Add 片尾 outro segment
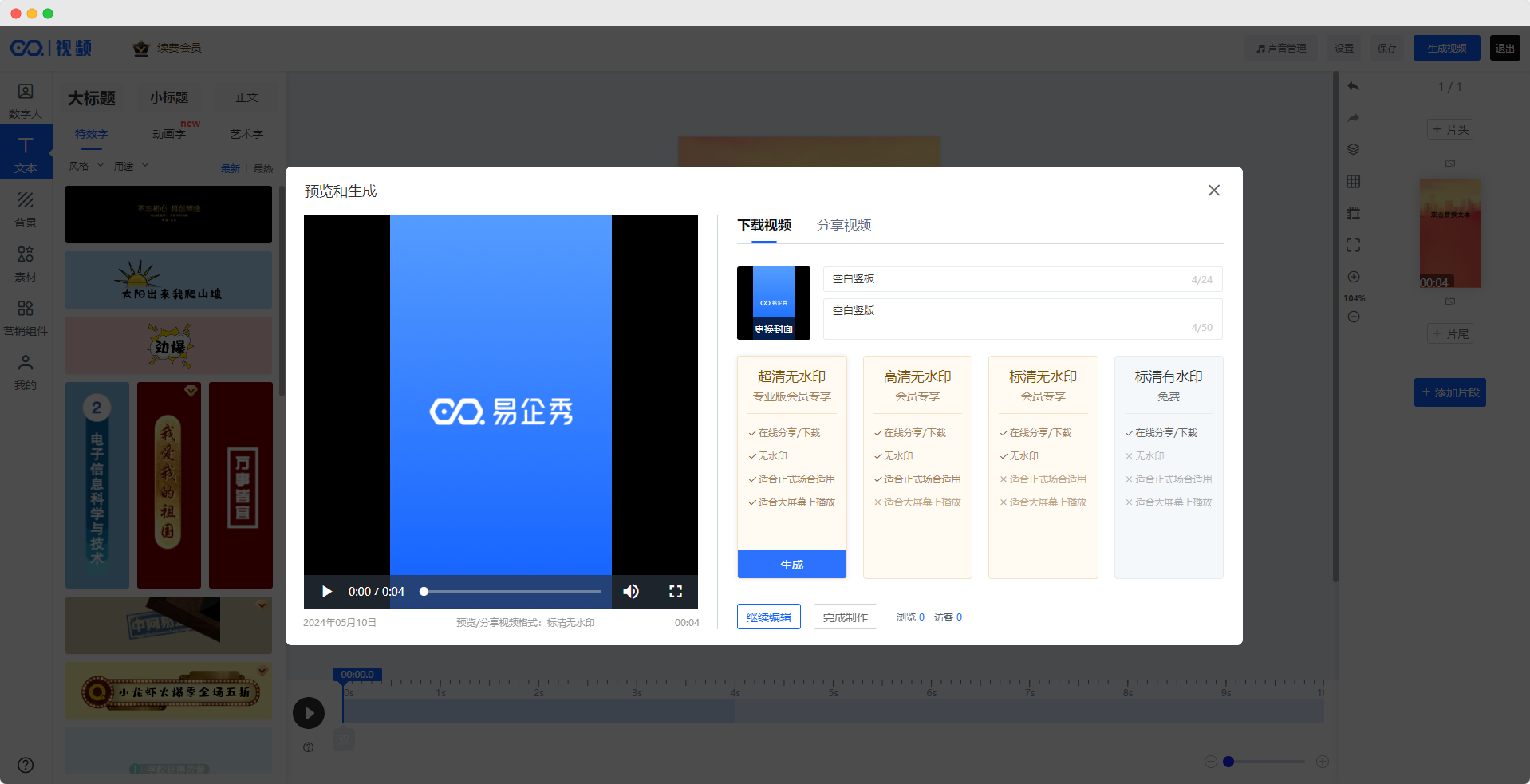The image size is (1530, 784). pyautogui.click(x=1450, y=334)
